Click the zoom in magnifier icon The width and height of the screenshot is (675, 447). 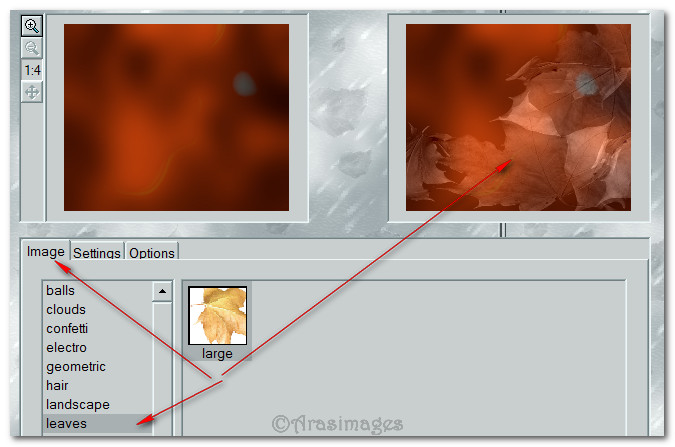tap(32, 26)
